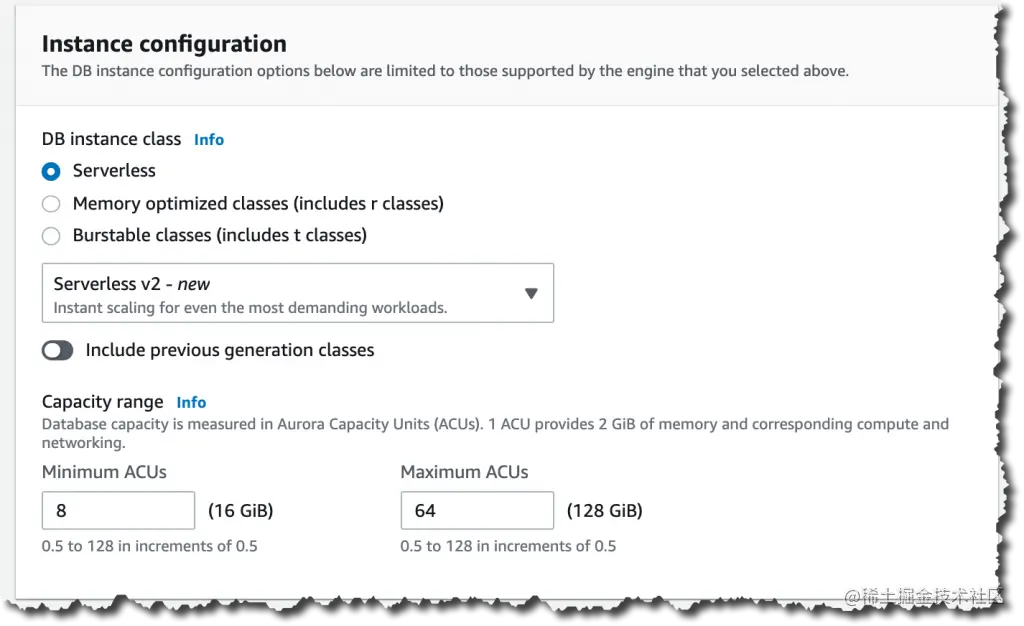Click the "Maximum ACUs" field label

click(464, 472)
